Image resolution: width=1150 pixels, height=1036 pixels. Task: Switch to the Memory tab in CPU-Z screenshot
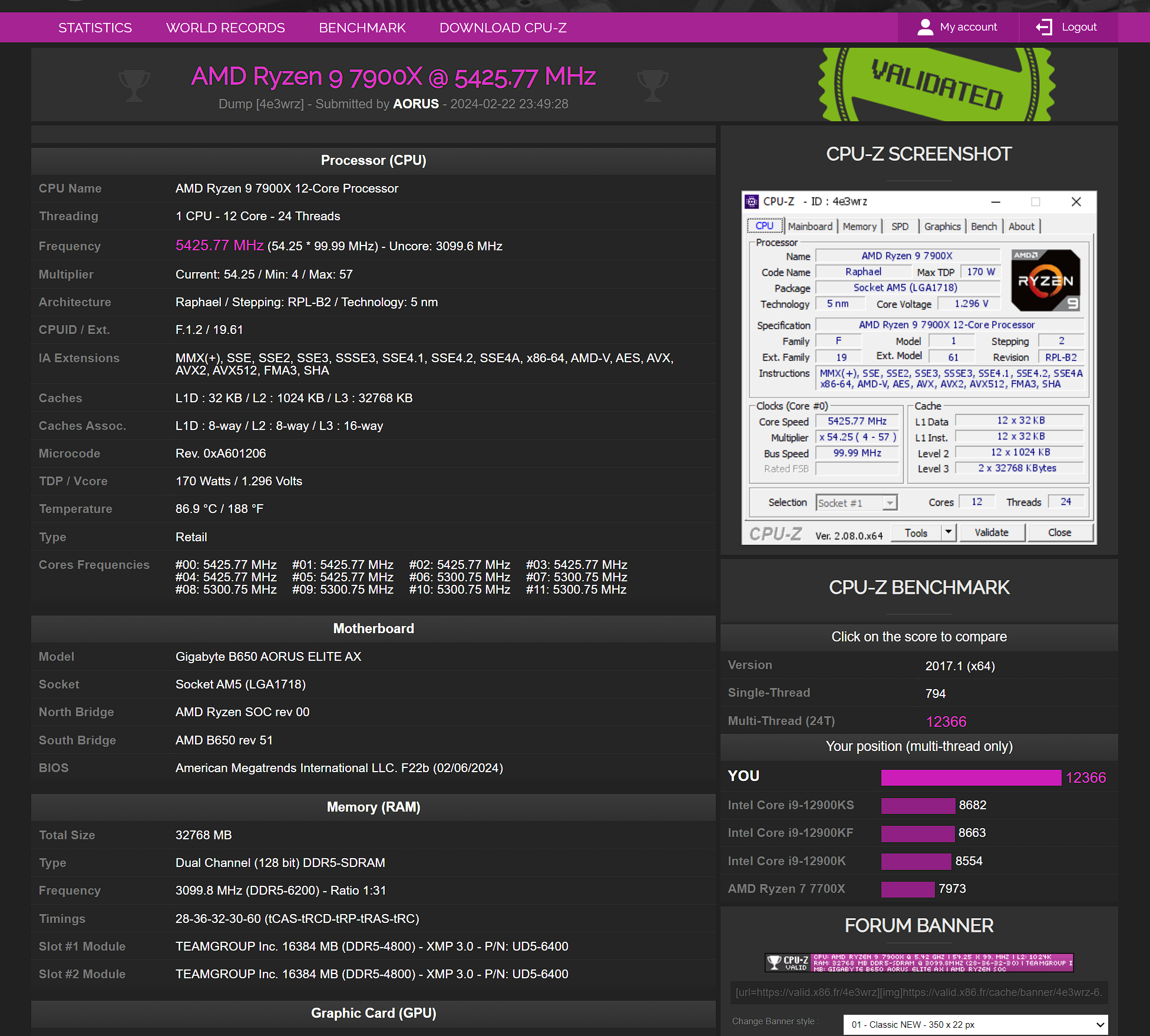[x=860, y=226]
